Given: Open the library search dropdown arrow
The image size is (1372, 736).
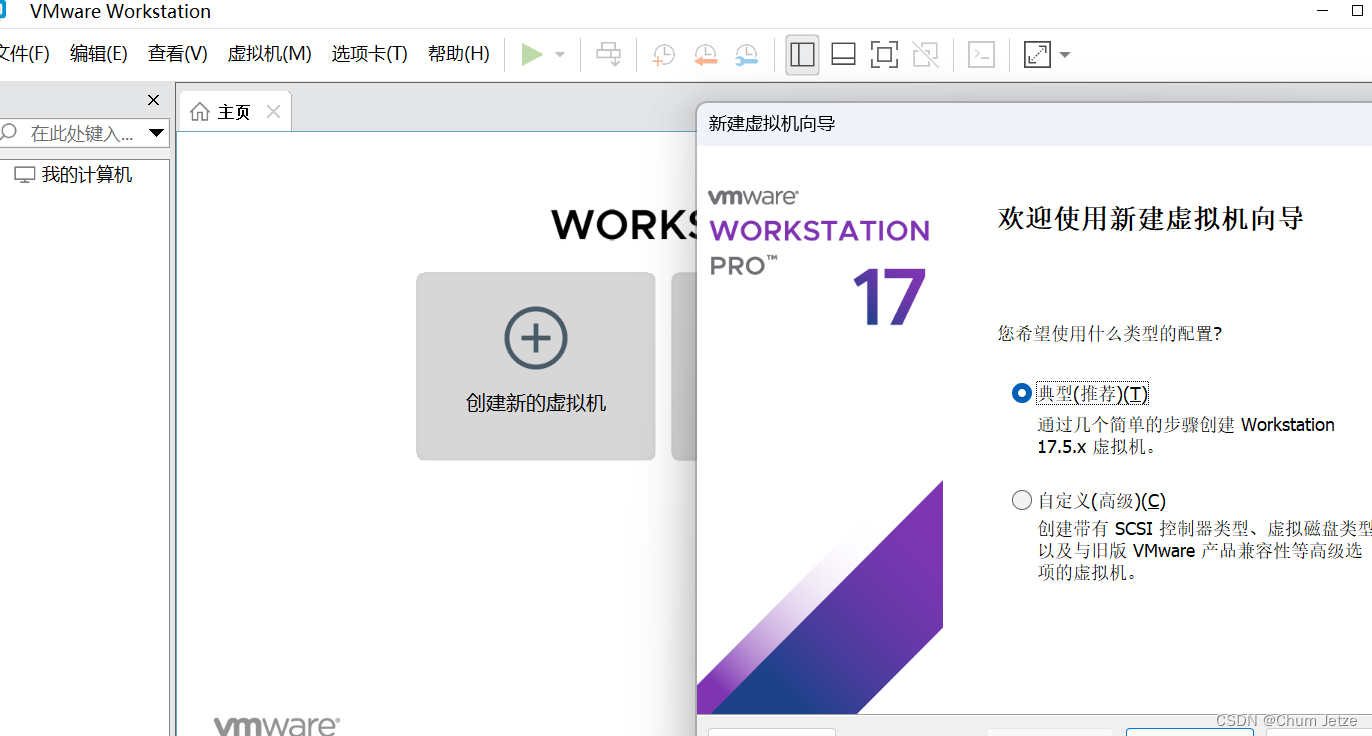Looking at the screenshot, I should pos(156,133).
